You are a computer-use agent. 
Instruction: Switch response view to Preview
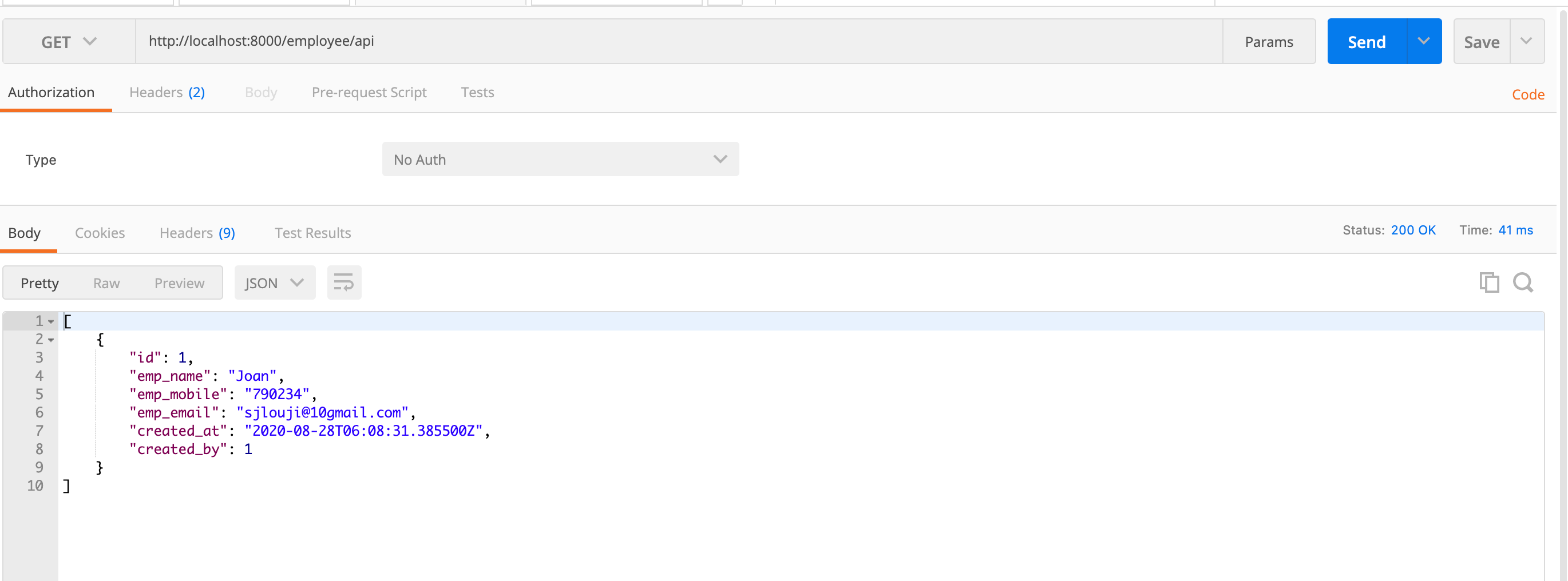(179, 282)
